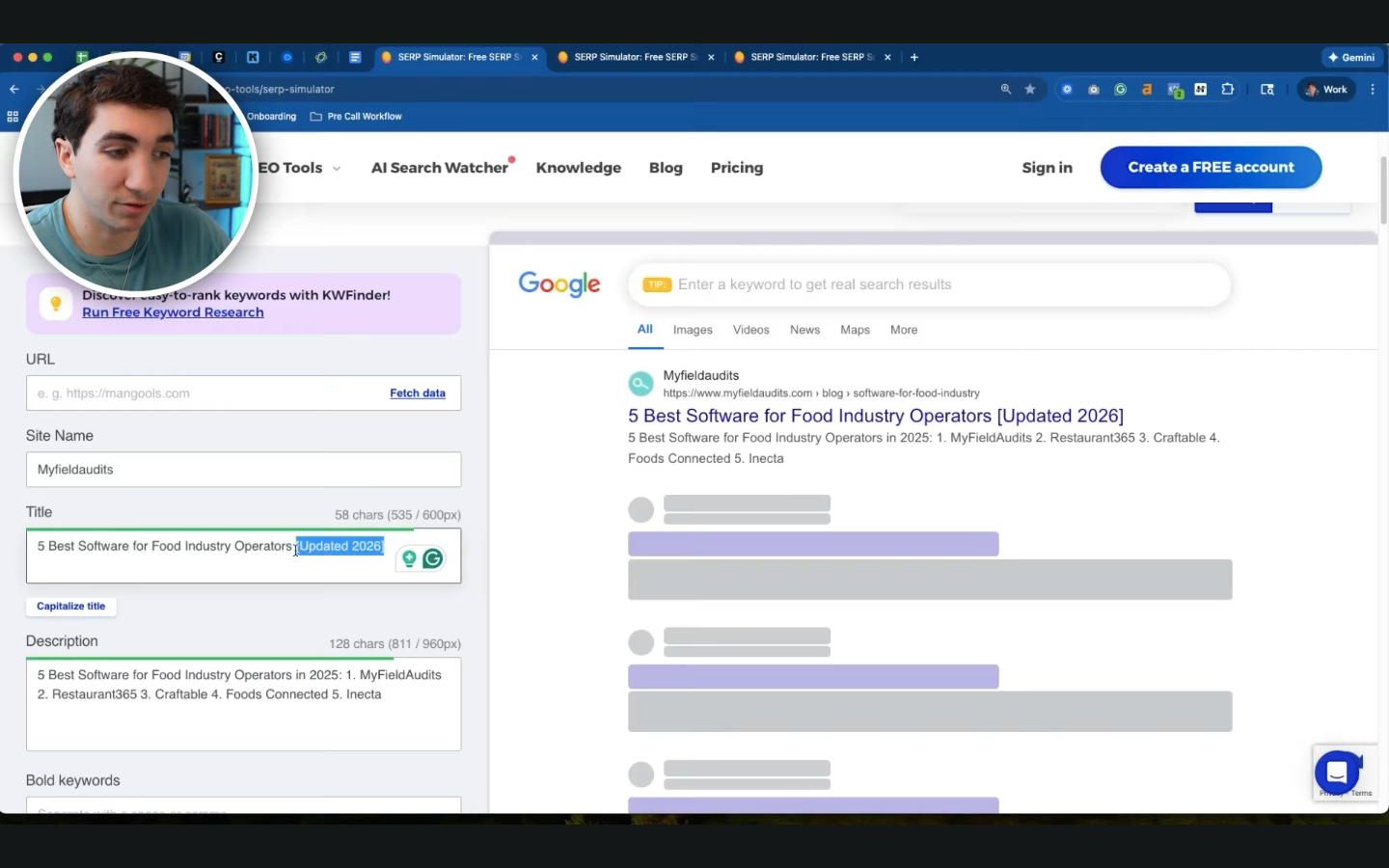The height and width of the screenshot is (868, 1389).
Task: Open the Notion extension icon
Action: click(1201, 89)
